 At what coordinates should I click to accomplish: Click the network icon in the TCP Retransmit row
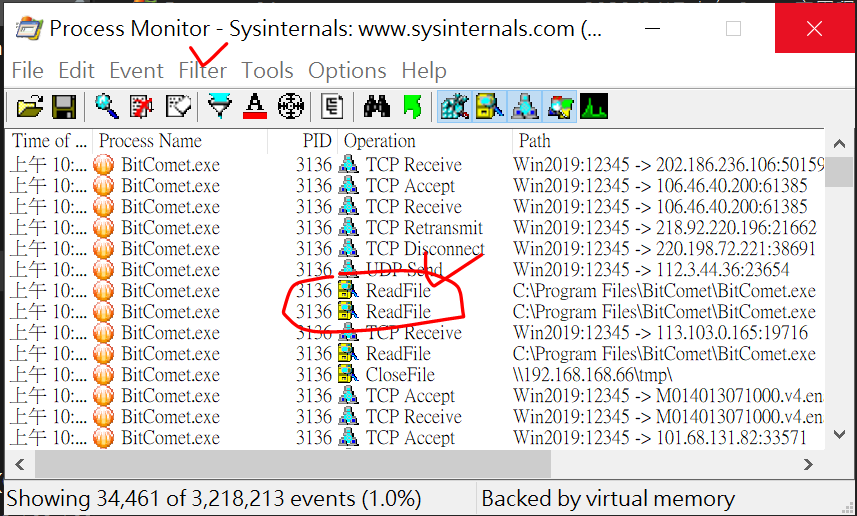coord(348,228)
